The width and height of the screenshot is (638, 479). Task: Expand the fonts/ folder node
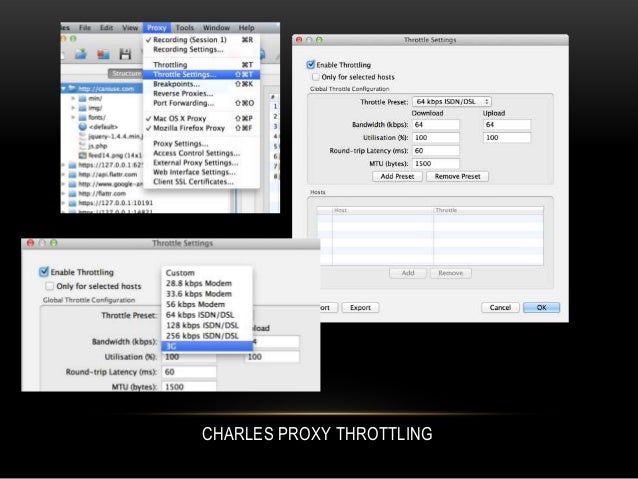point(73,117)
